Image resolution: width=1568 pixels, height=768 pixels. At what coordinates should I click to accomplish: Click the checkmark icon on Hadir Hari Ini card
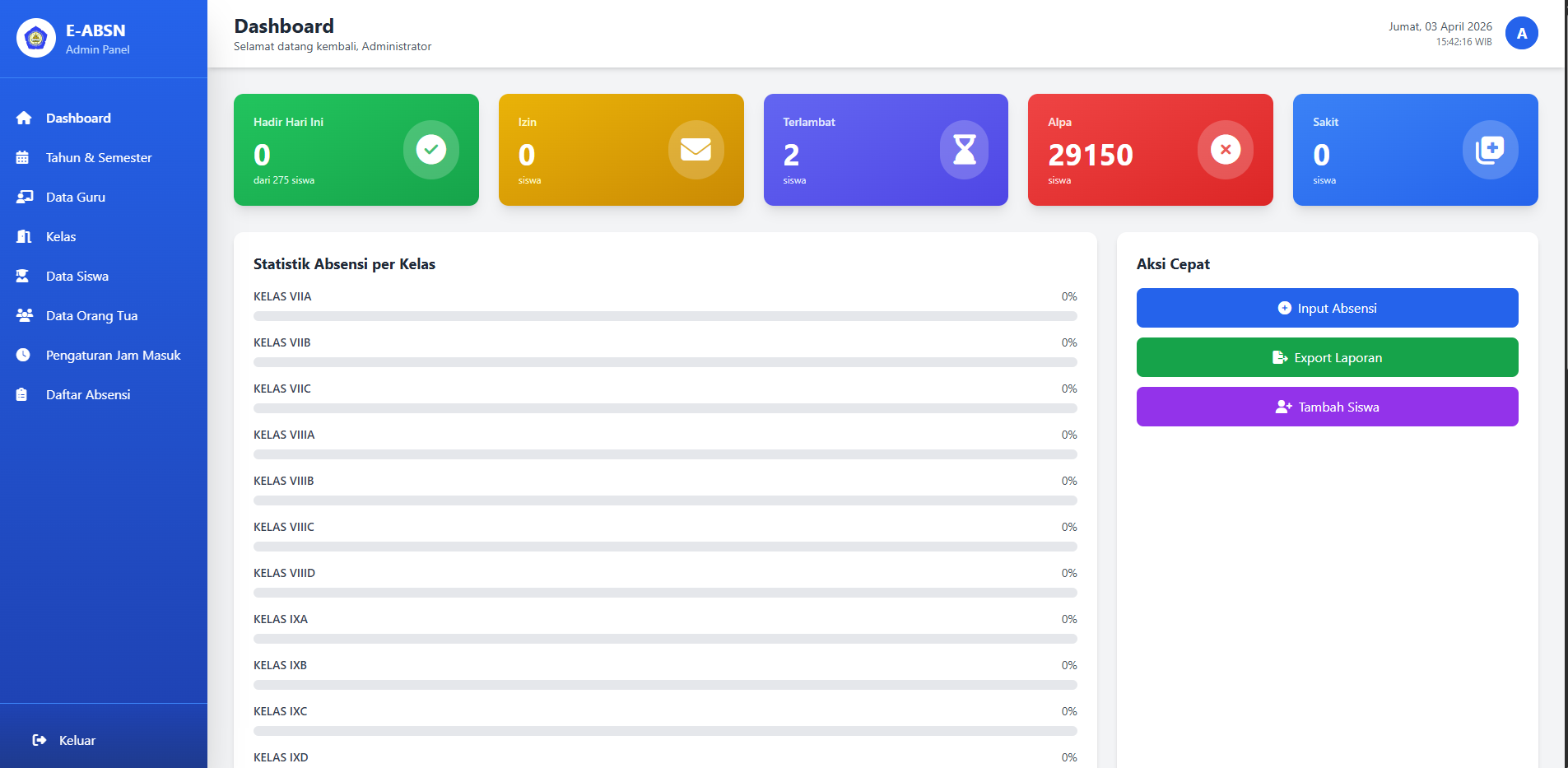[430, 149]
